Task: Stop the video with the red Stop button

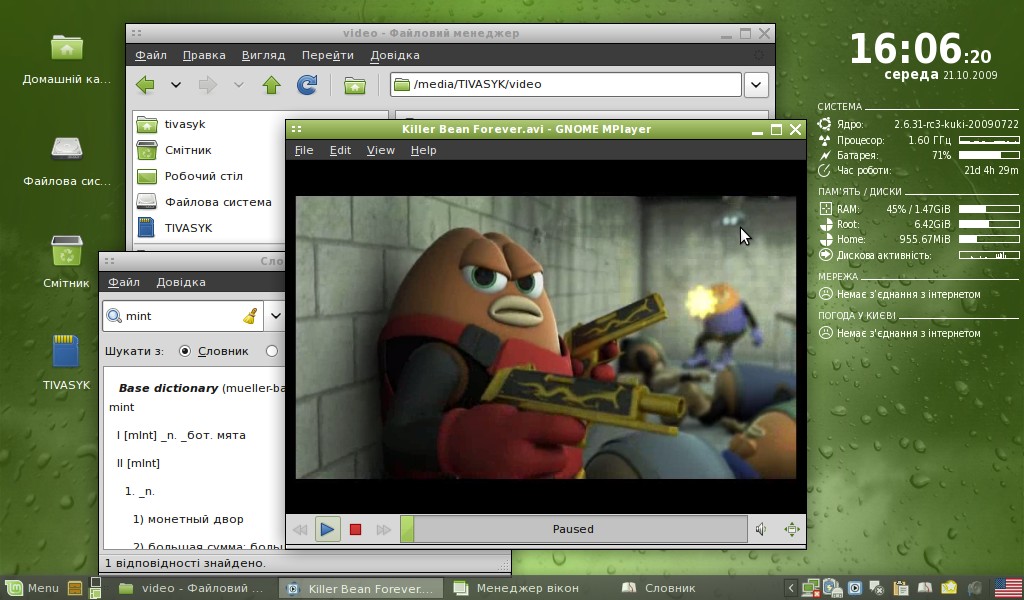Action: [355, 529]
